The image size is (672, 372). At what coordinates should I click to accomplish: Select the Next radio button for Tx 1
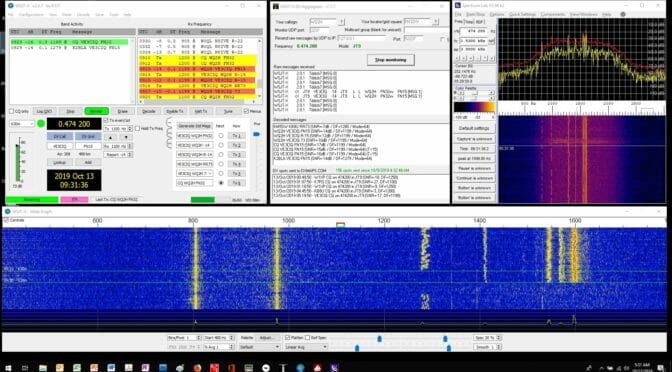pos(221,135)
